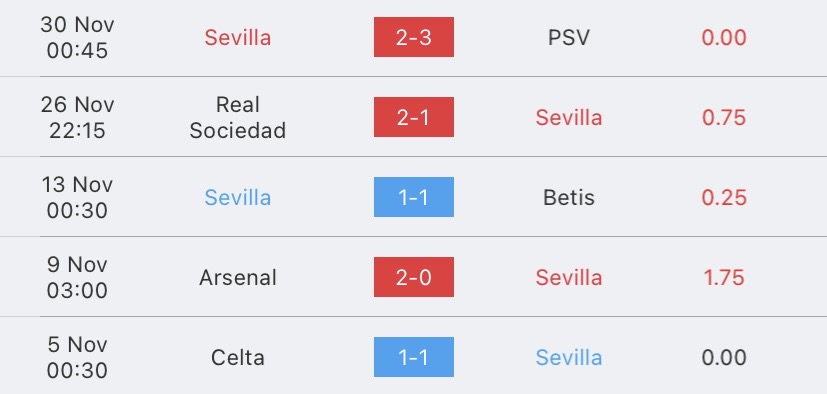Open the 2-0 Arsenal score badge
827x394 pixels.
coord(414,277)
